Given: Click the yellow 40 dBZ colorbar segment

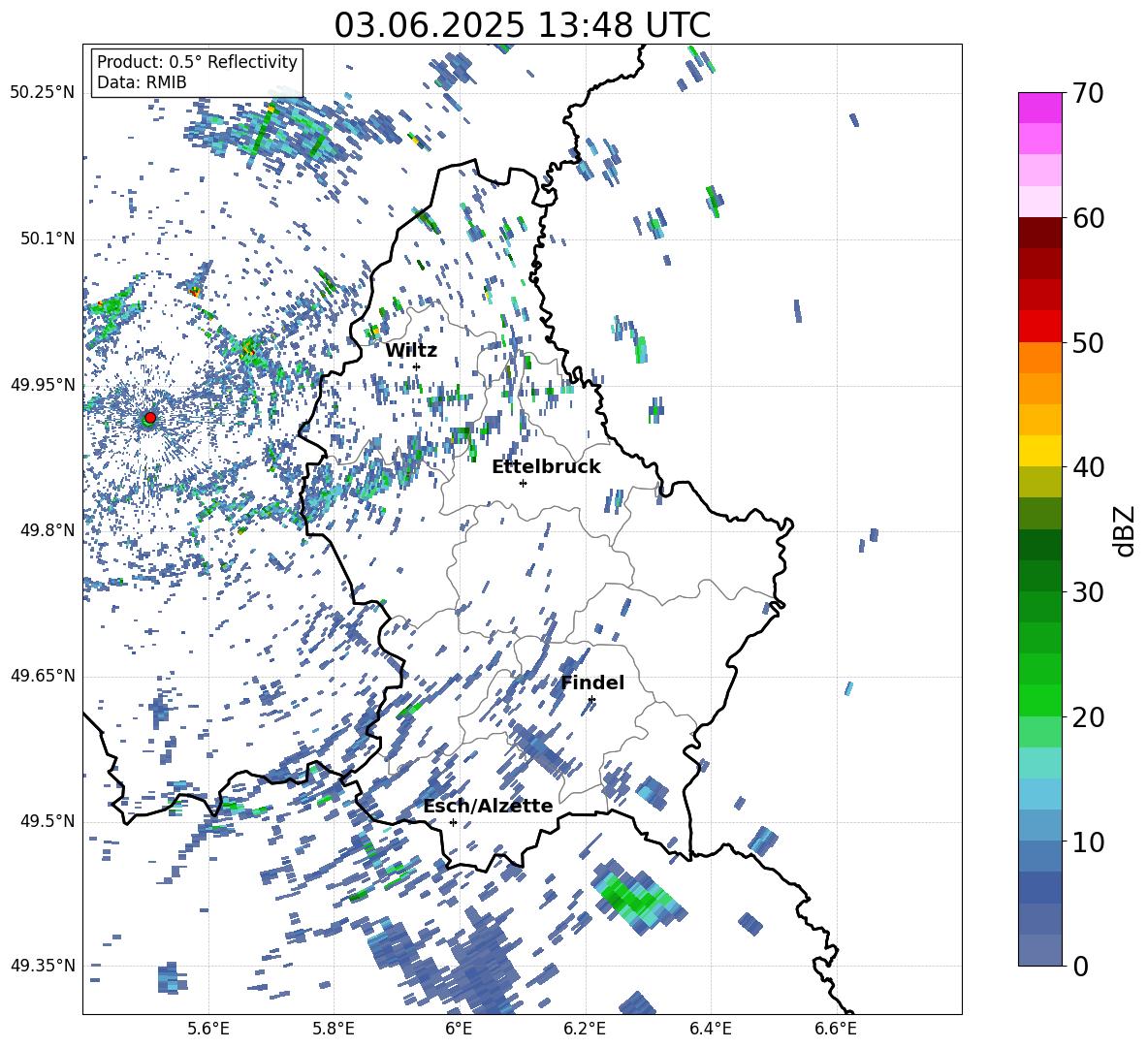Looking at the screenshot, I should 1039,451.
